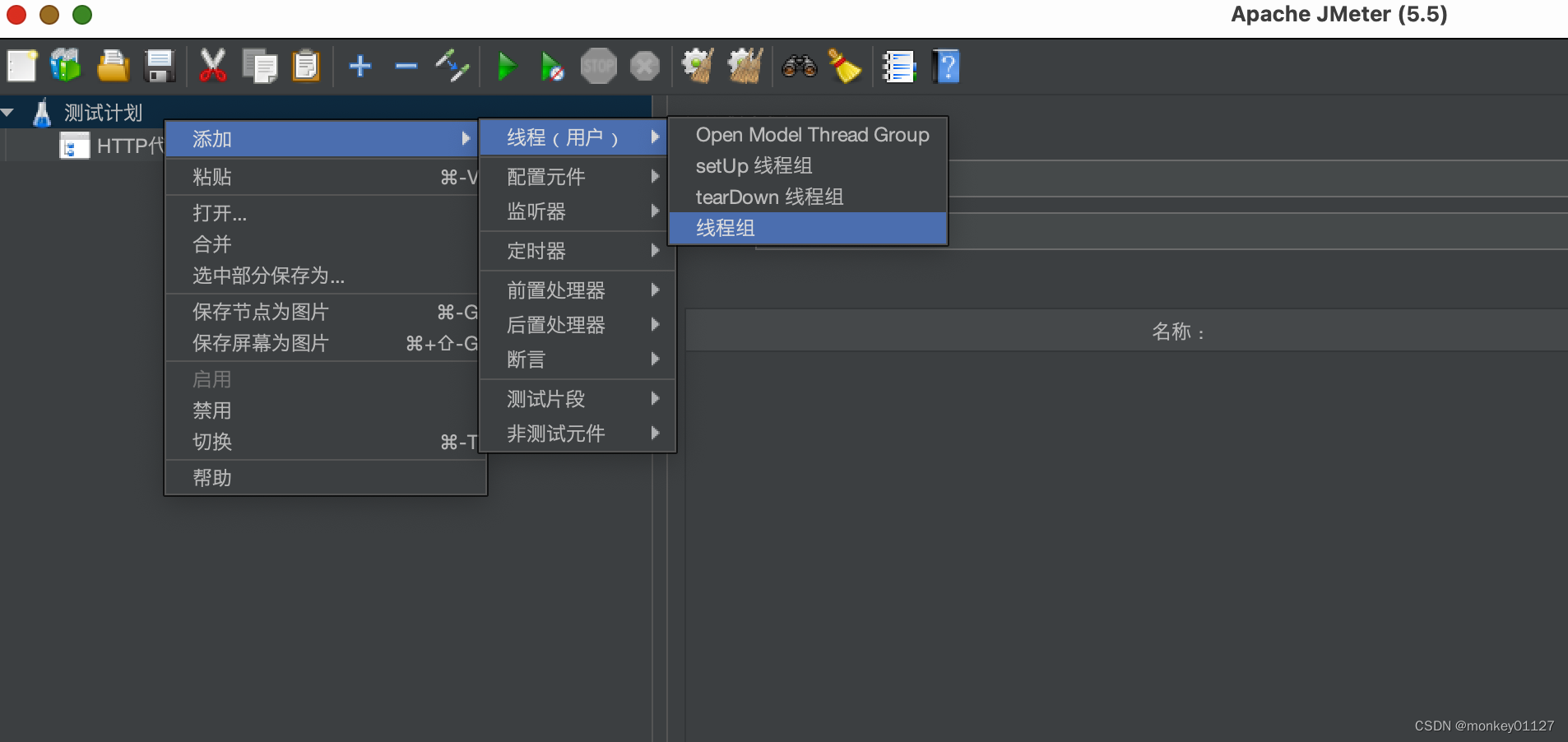Click the Copy icon in toolbar

[260, 66]
